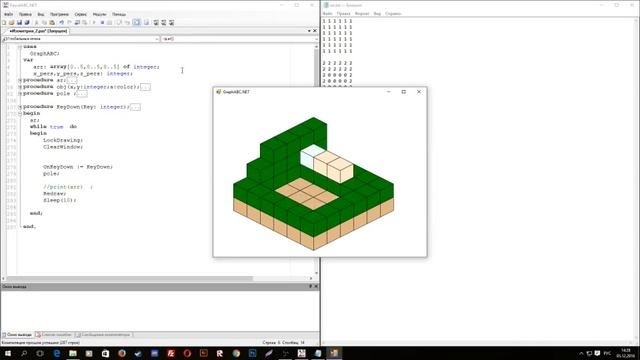
Task: Click Paste clipboard icon in toolbar
Action: tap(52, 22)
